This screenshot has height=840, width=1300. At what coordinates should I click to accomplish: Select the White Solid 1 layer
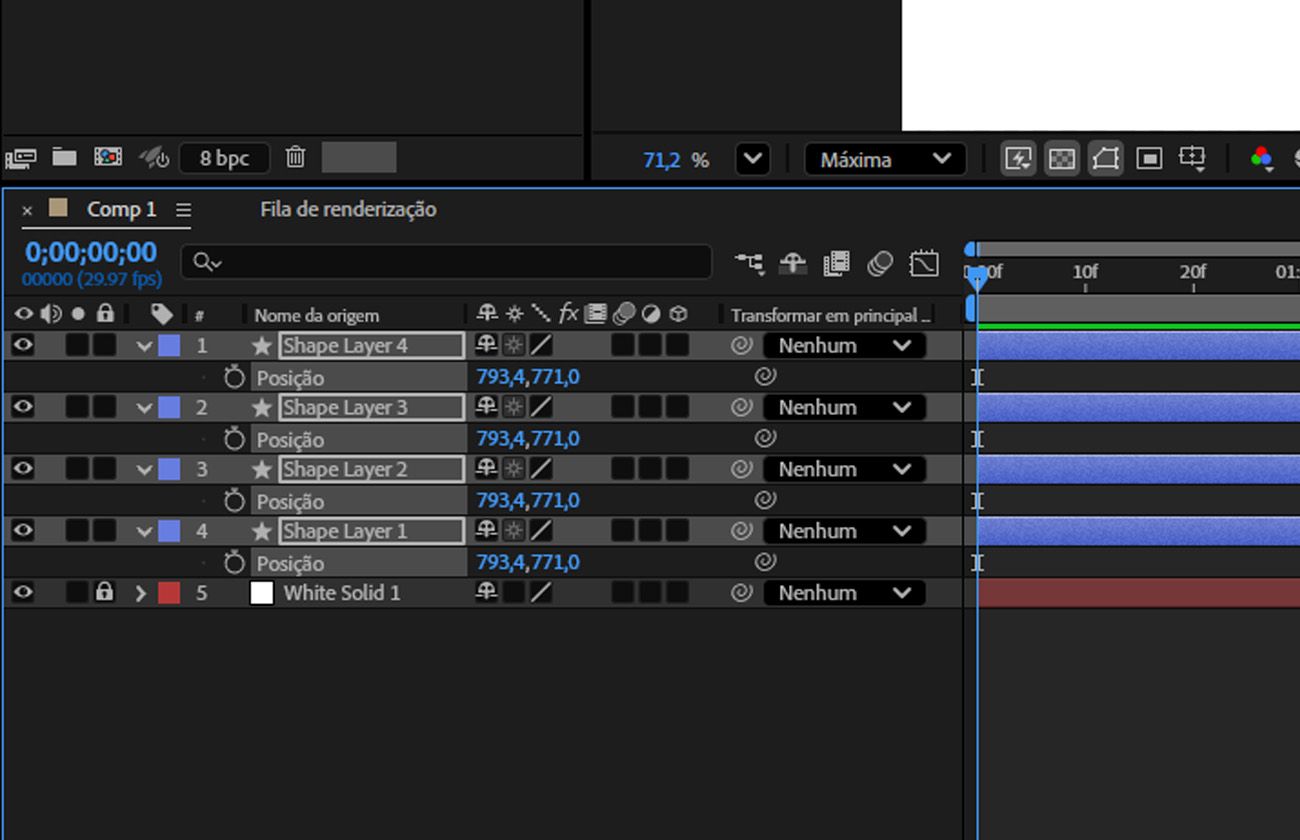click(342, 593)
